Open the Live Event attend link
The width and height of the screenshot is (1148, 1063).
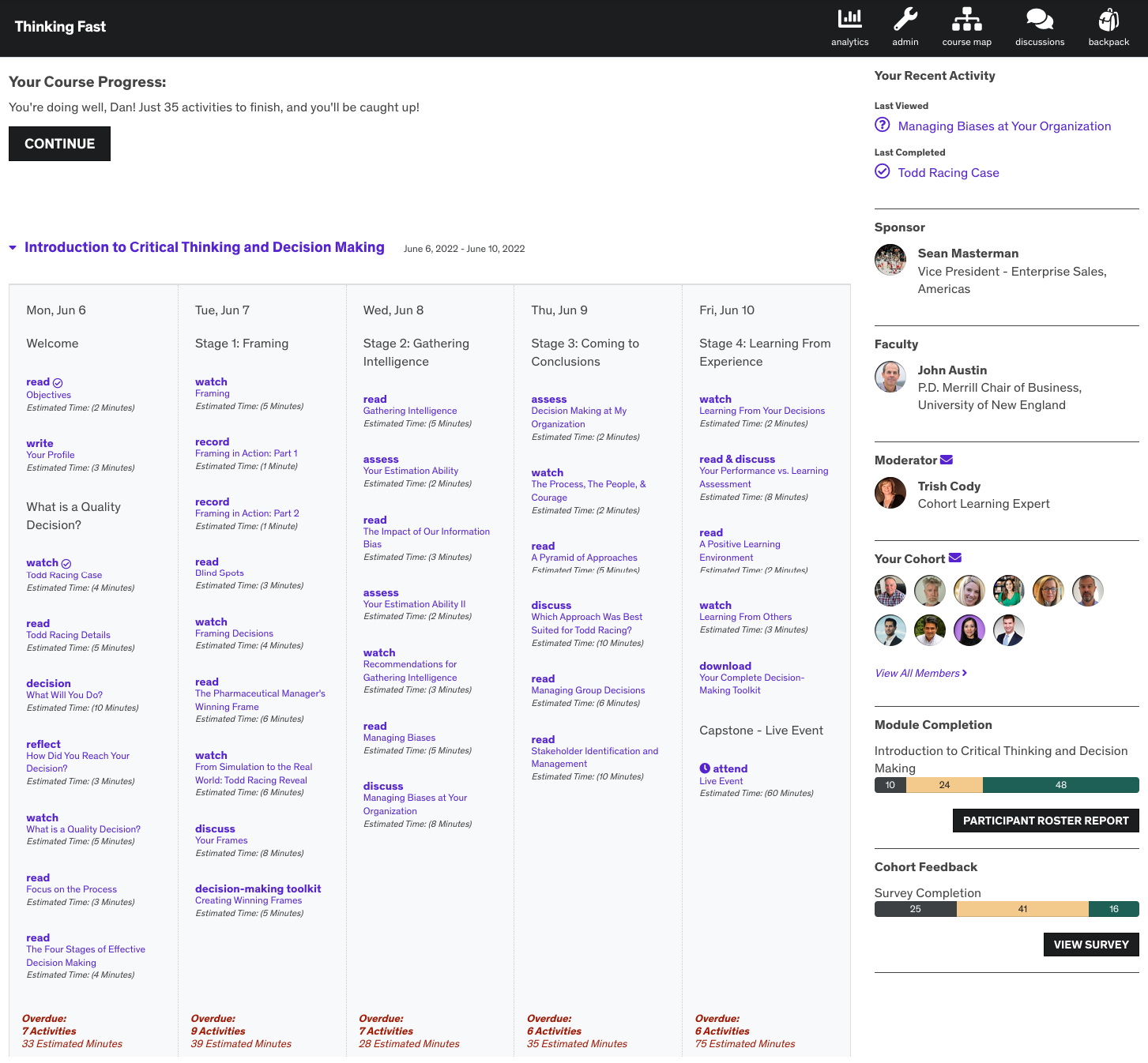pos(721,781)
